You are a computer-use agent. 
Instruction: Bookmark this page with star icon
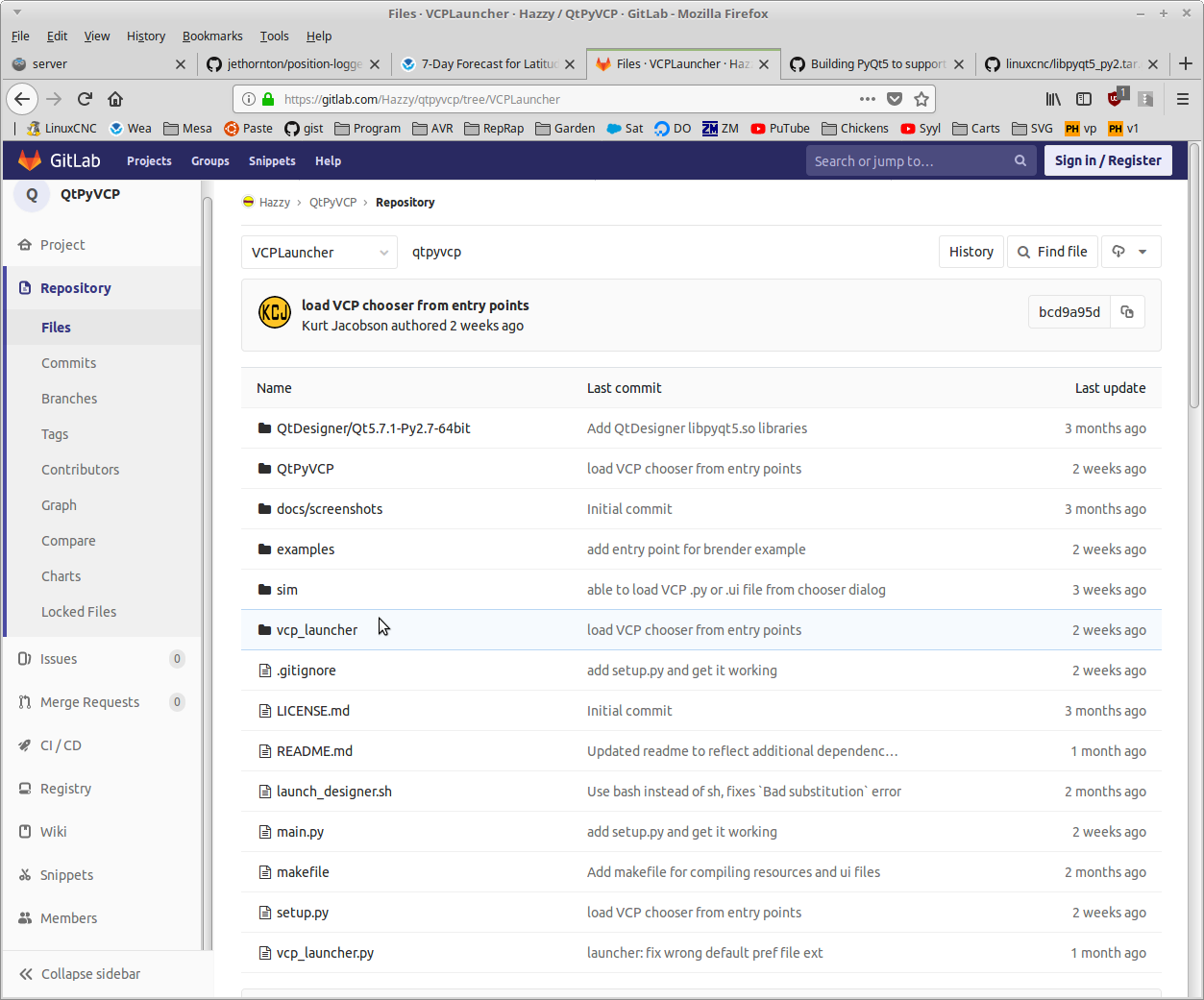[x=921, y=99]
